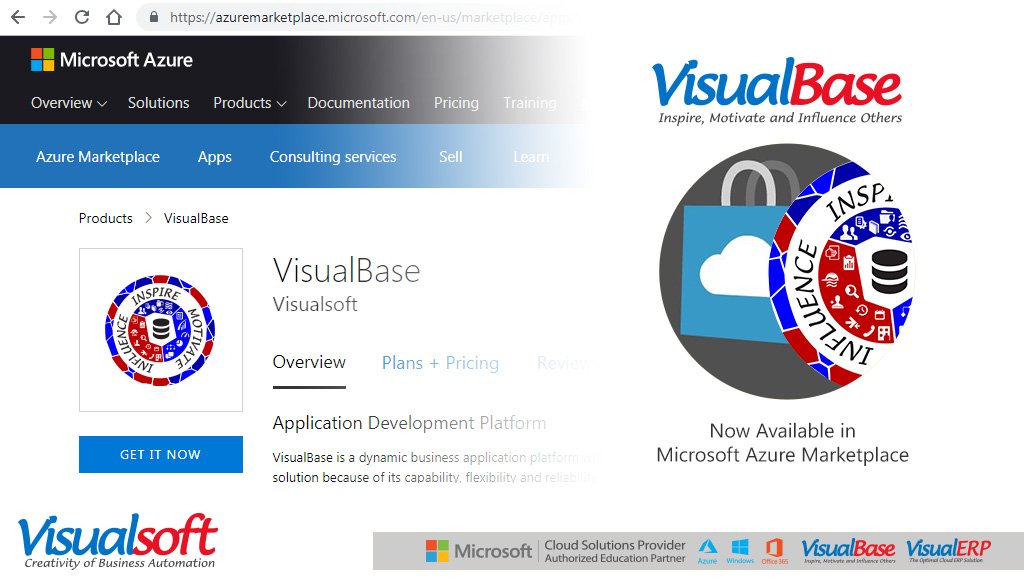This screenshot has height=583, width=1024.
Task: Click the Visualsoft logo at bottom left
Action: click(x=118, y=541)
